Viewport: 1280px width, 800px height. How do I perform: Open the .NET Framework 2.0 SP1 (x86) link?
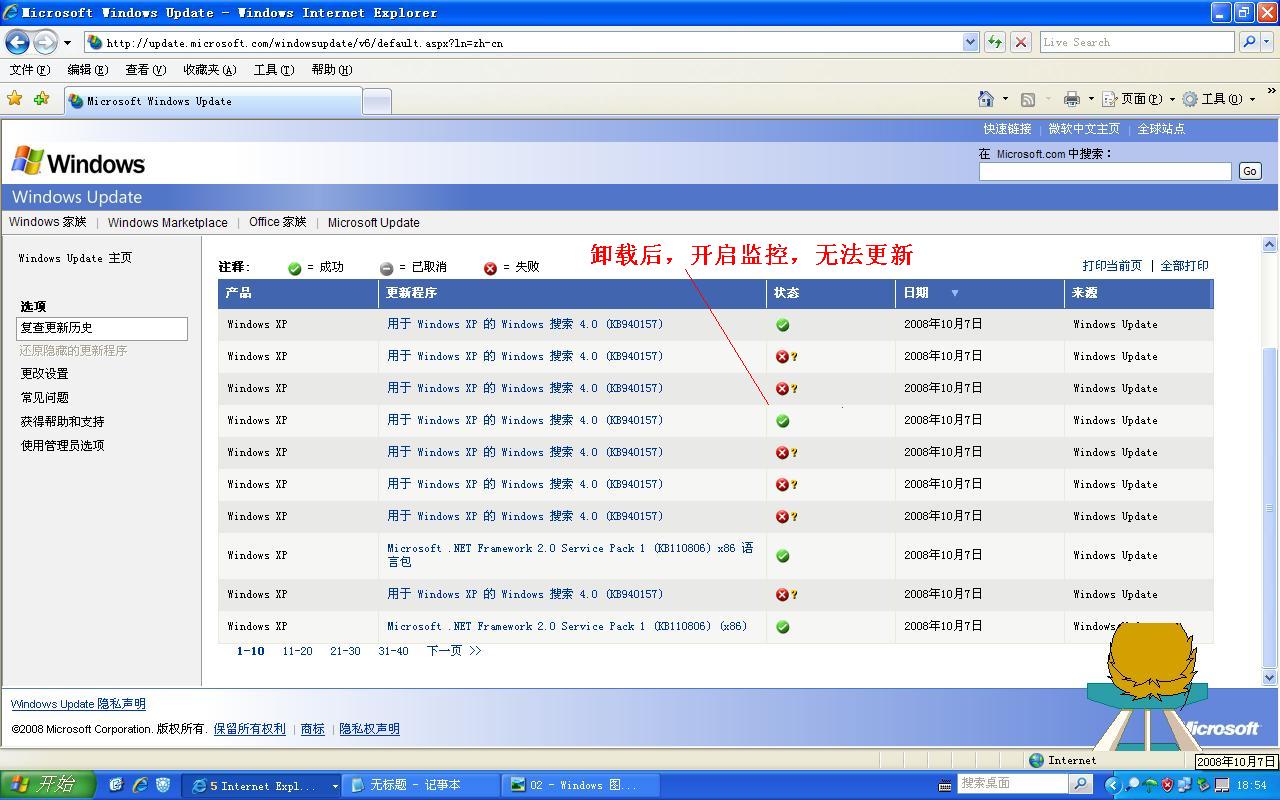click(567, 626)
